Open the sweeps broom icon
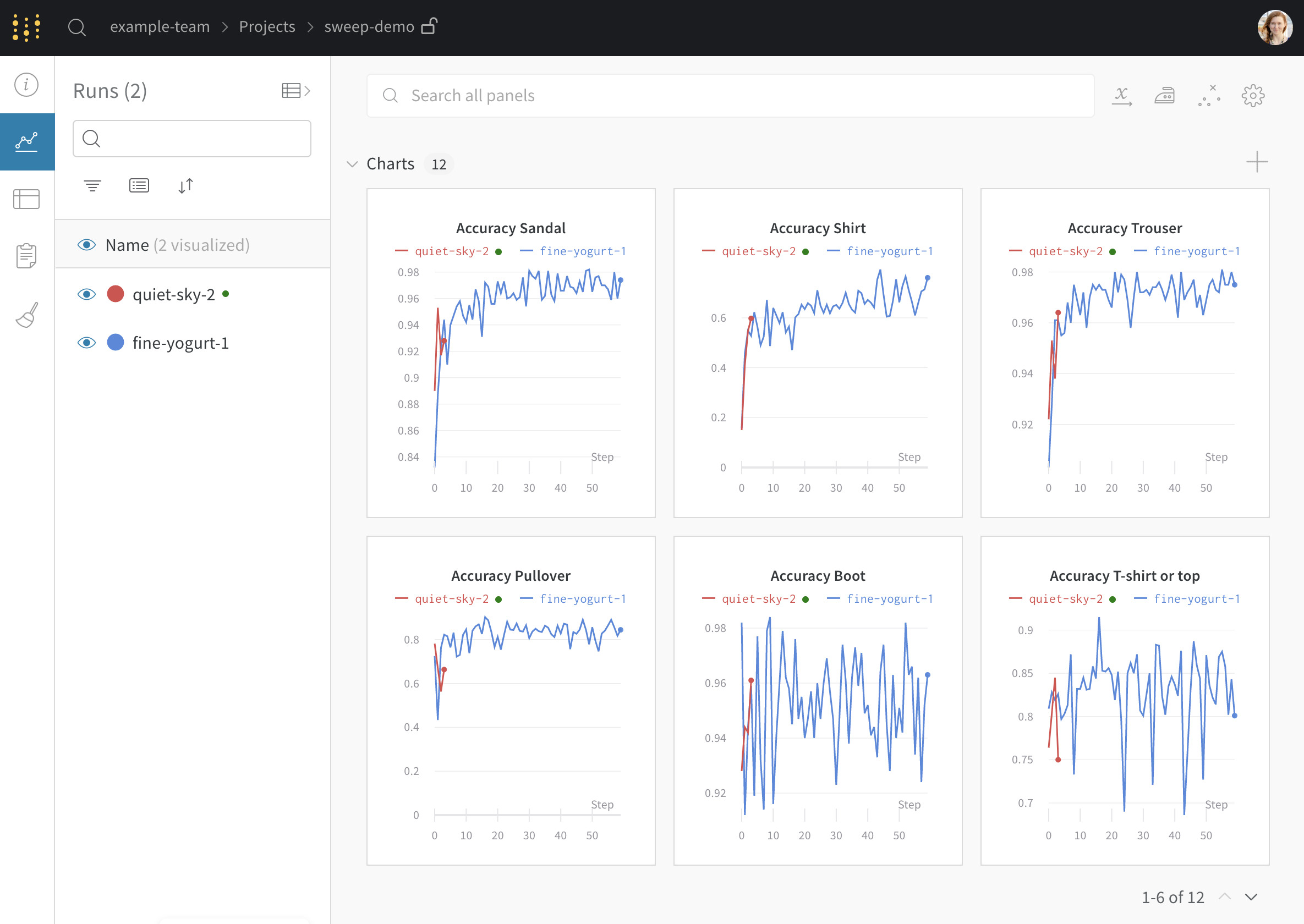Viewport: 1304px width, 924px height. (x=27, y=315)
